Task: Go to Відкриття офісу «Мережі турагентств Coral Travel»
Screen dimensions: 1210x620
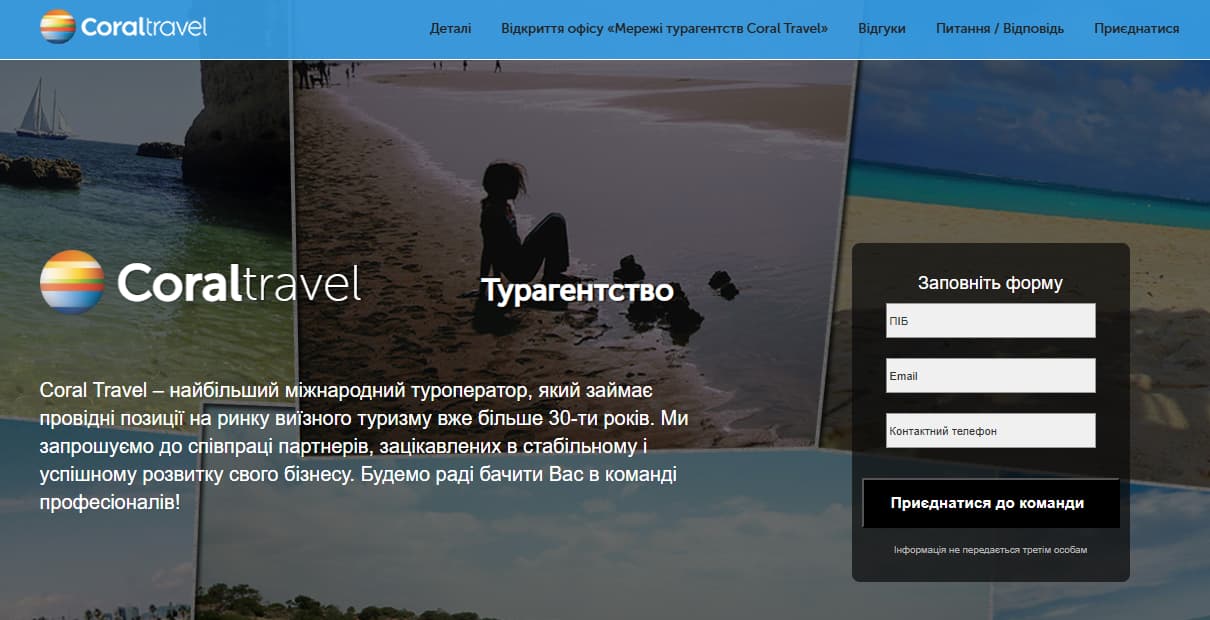Action: click(x=664, y=28)
